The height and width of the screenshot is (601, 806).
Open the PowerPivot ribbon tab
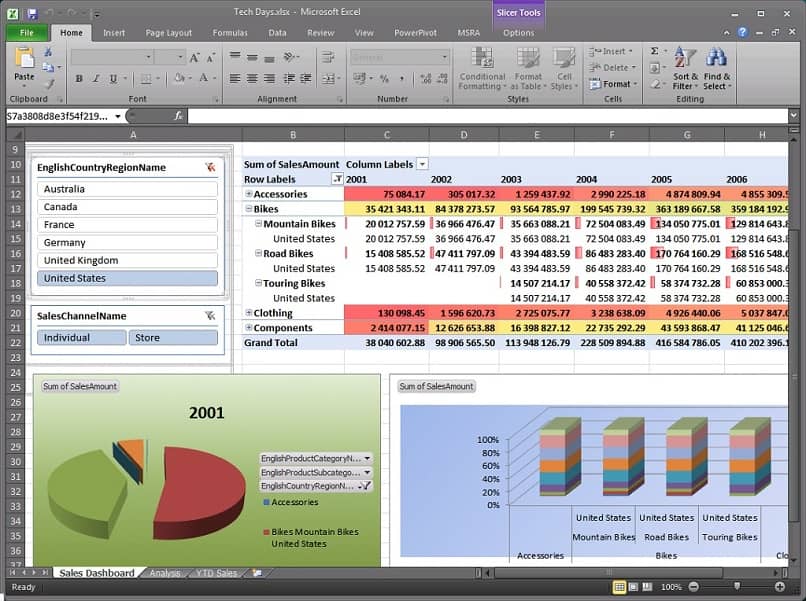[415, 33]
